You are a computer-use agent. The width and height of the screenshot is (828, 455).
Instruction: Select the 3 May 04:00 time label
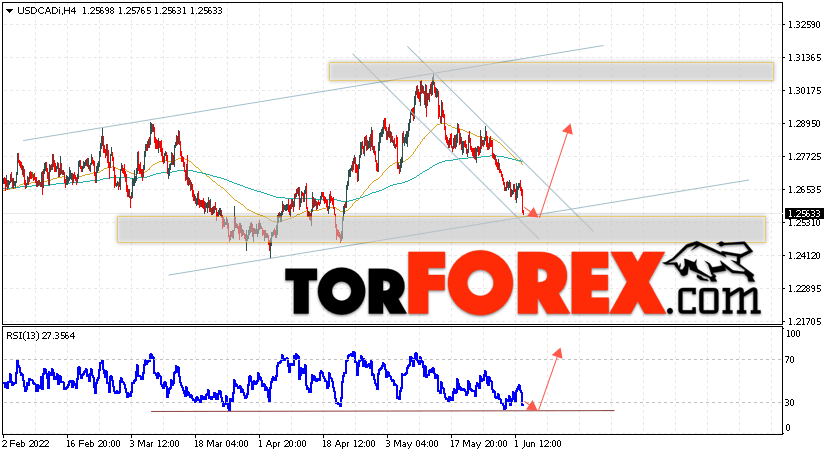coord(412,444)
